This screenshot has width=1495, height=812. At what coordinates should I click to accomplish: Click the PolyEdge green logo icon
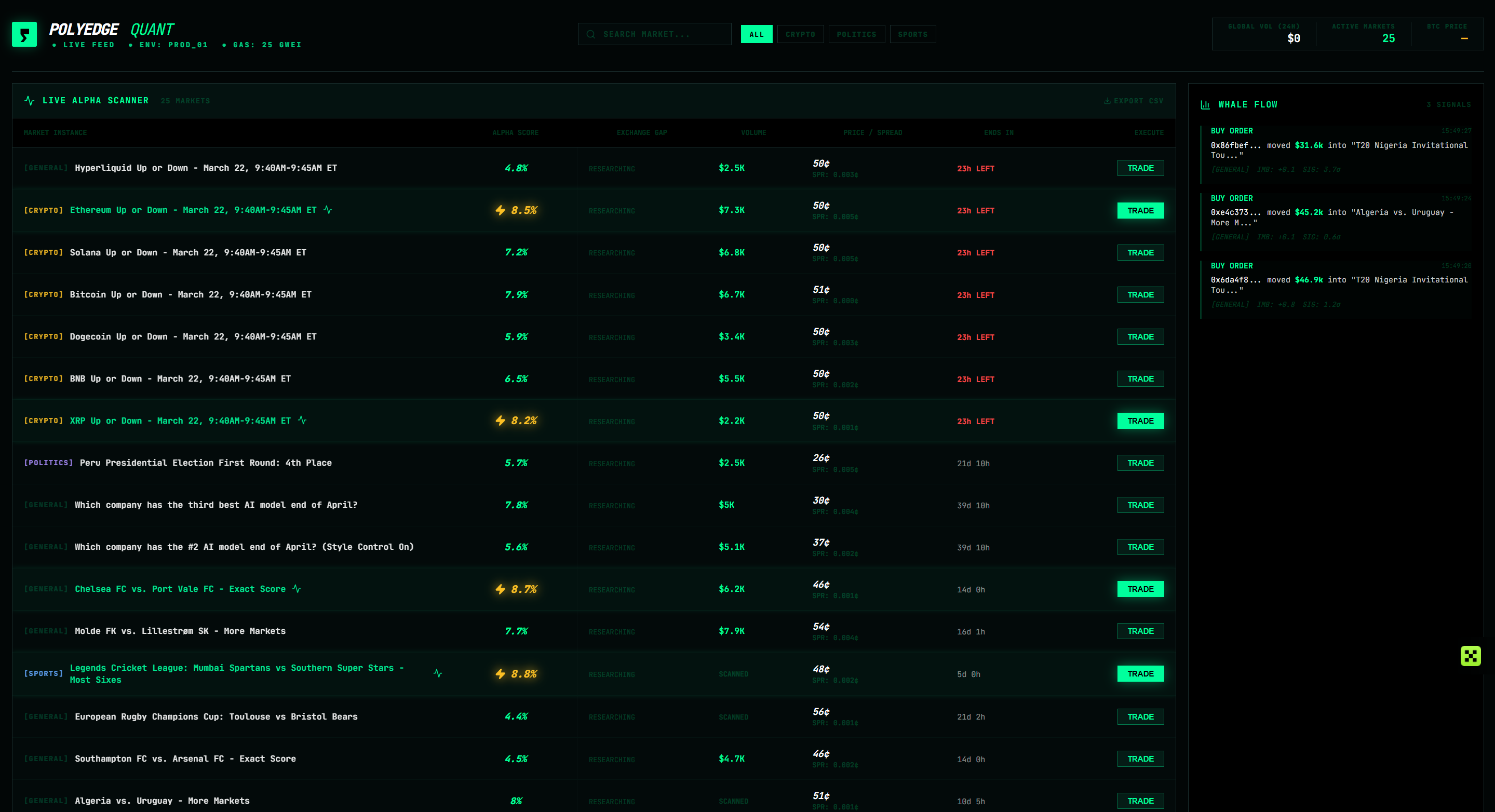(24, 34)
